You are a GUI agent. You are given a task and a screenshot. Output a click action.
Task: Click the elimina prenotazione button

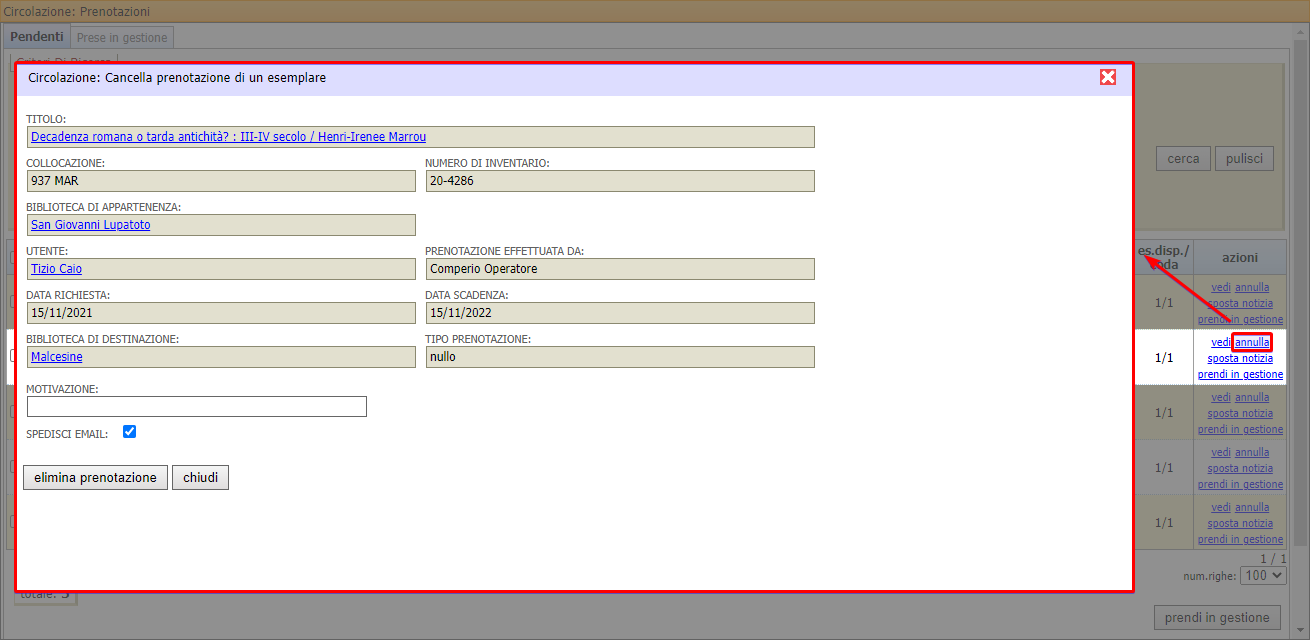(x=95, y=477)
